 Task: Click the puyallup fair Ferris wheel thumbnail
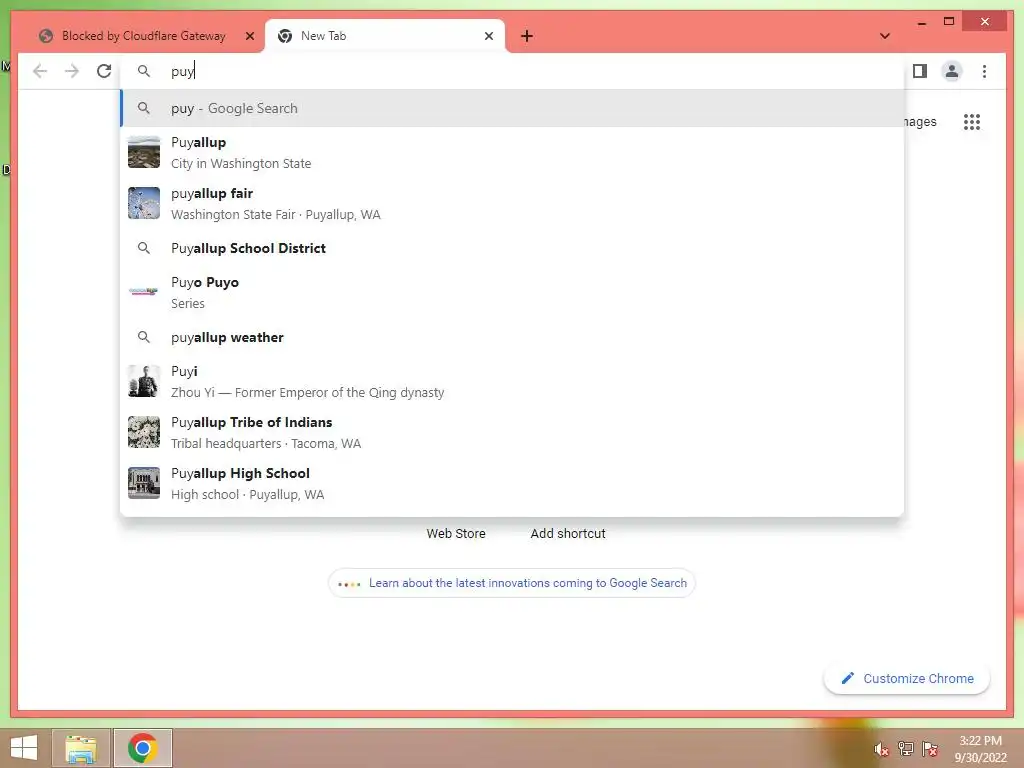144,203
